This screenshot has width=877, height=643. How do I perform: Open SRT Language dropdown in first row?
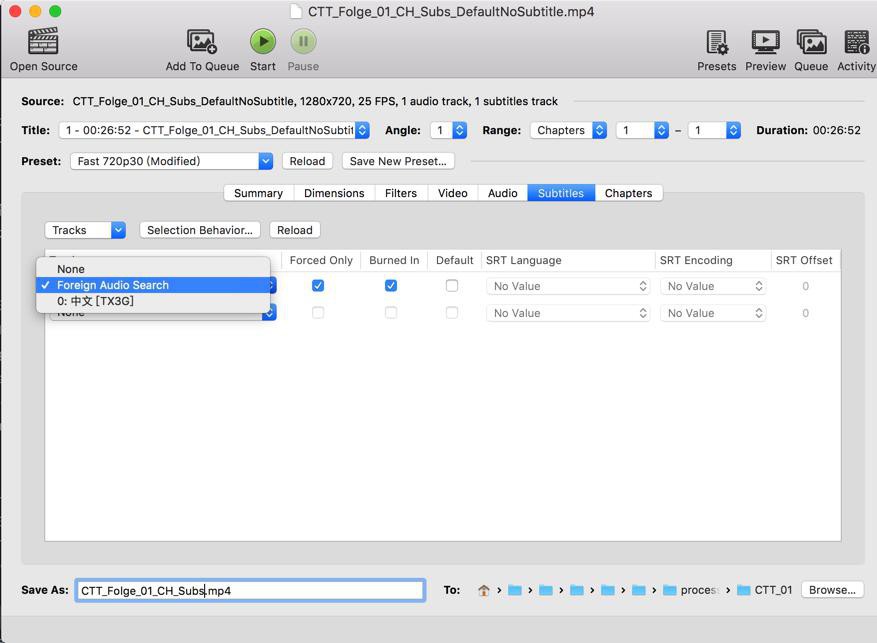tap(568, 286)
